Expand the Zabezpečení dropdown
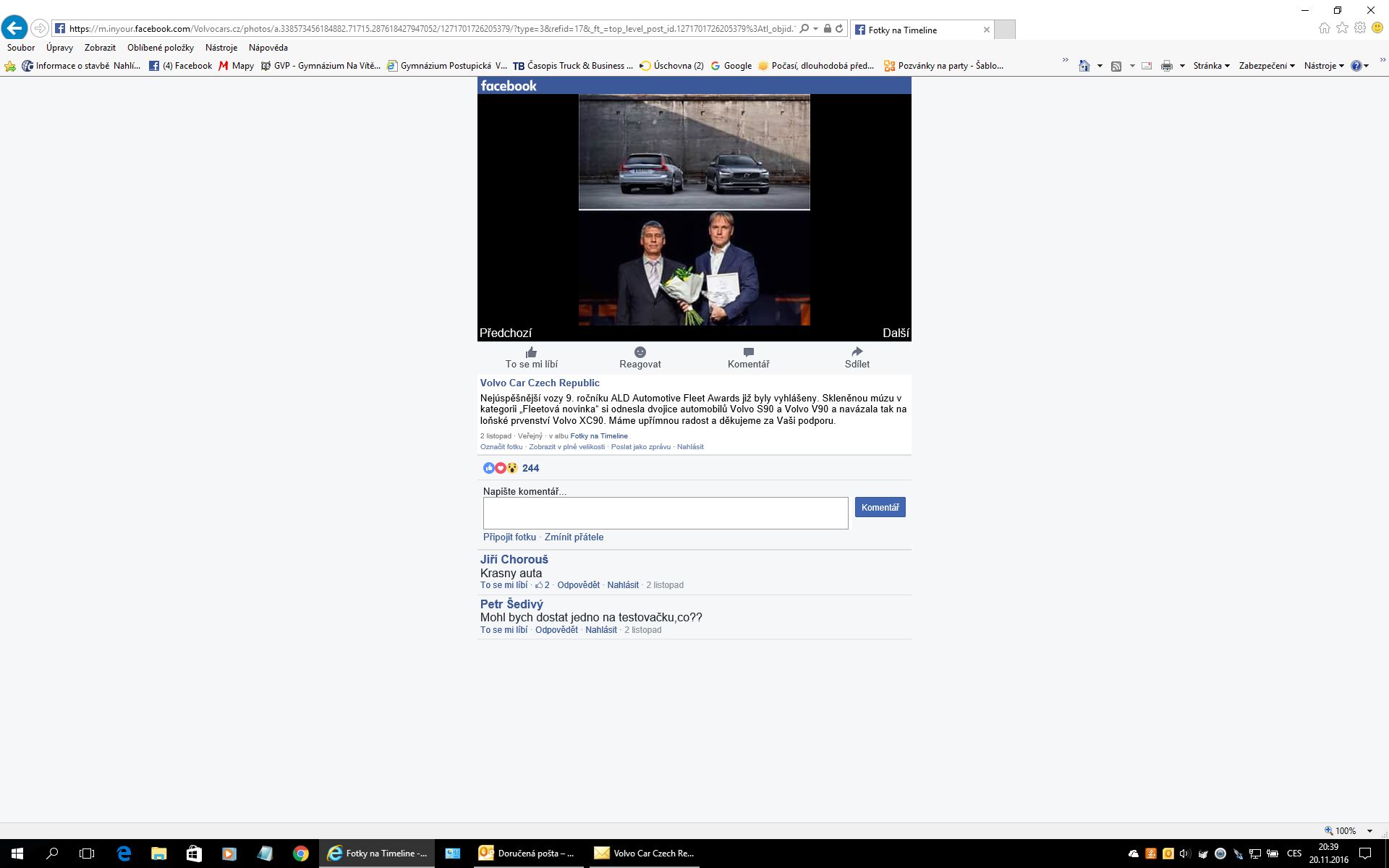Screen dimensions: 1389x868 click(1267, 66)
